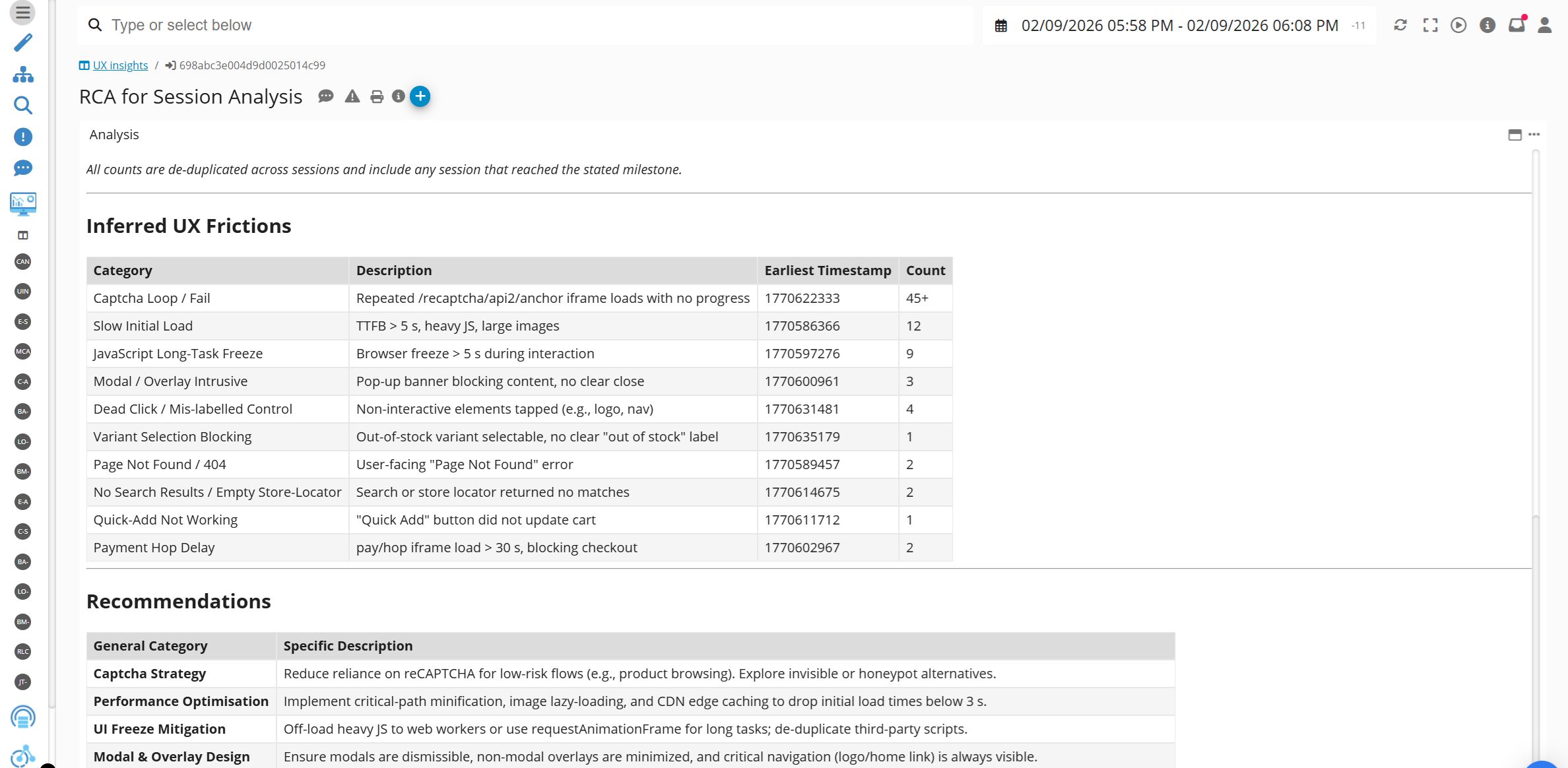
Task: Start the auto-play playback button
Action: (1458, 25)
